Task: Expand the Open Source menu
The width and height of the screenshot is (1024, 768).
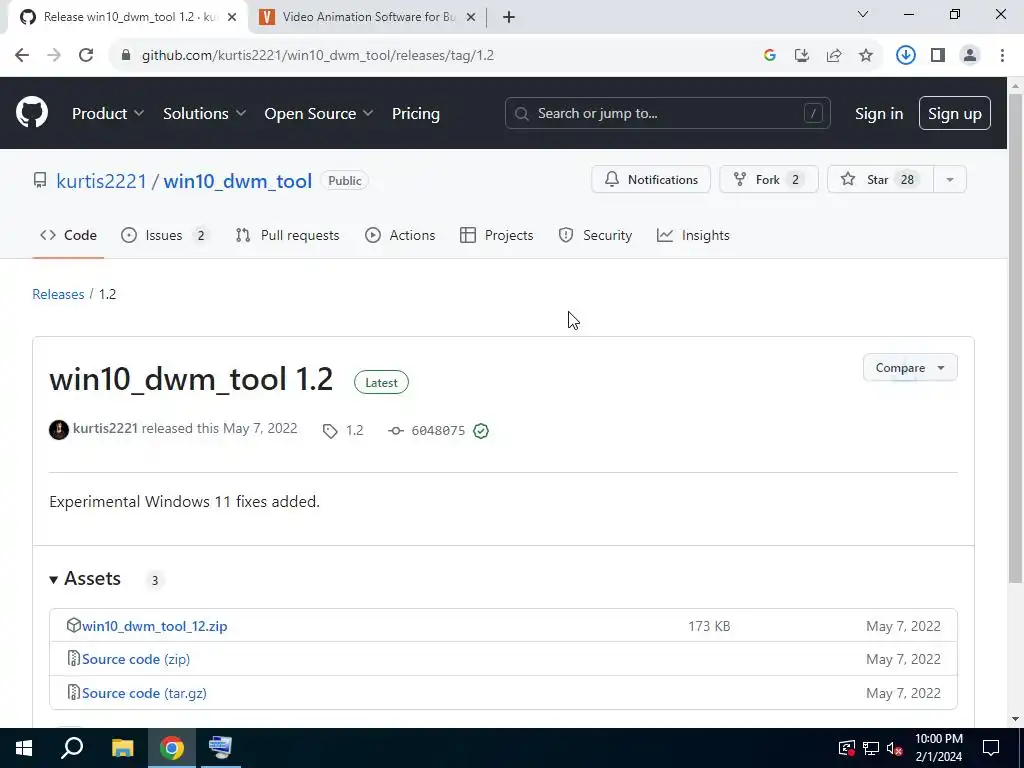Action: click(319, 114)
